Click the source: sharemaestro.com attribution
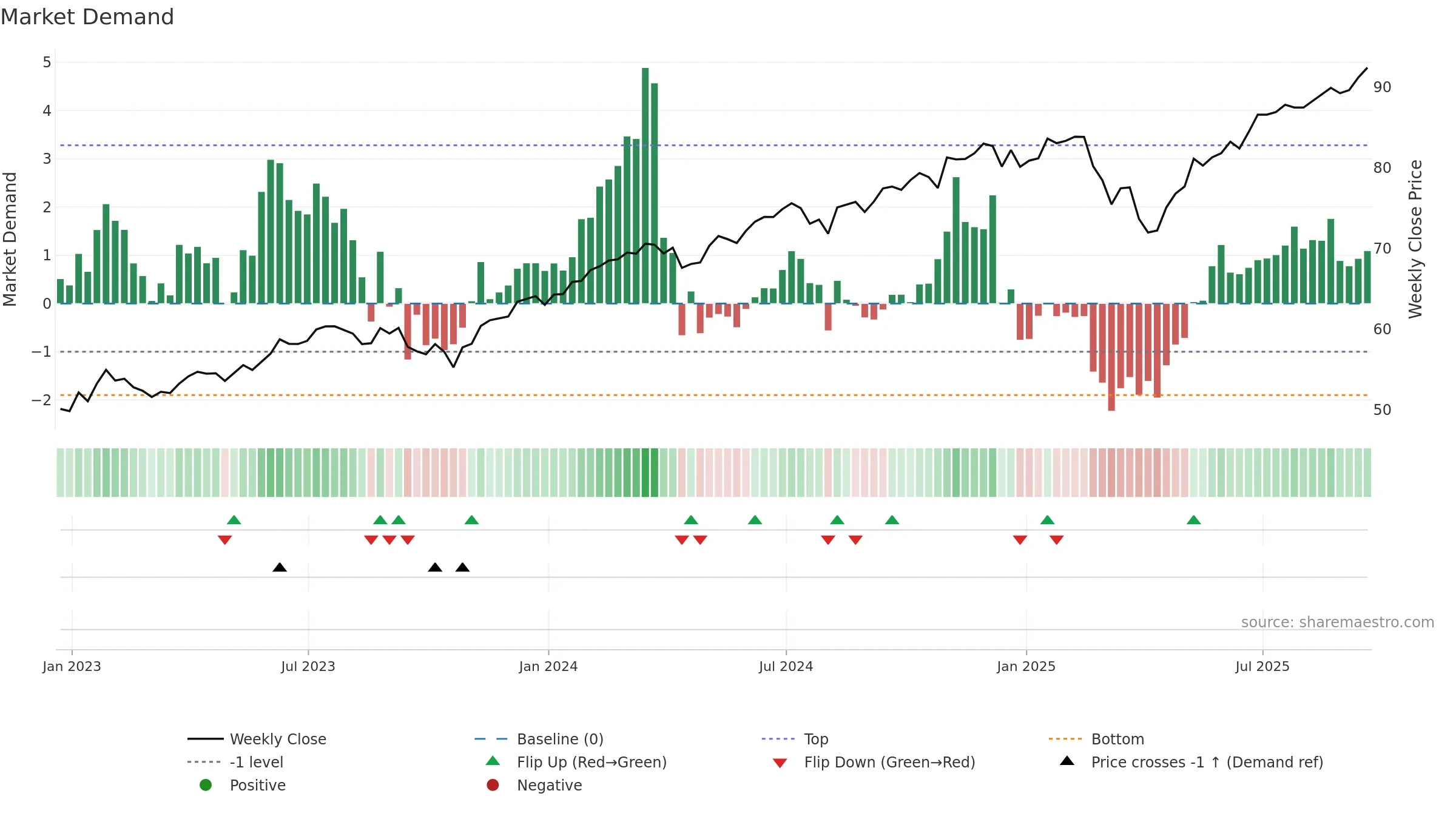 pyautogui.click(x=1337, y=622)
